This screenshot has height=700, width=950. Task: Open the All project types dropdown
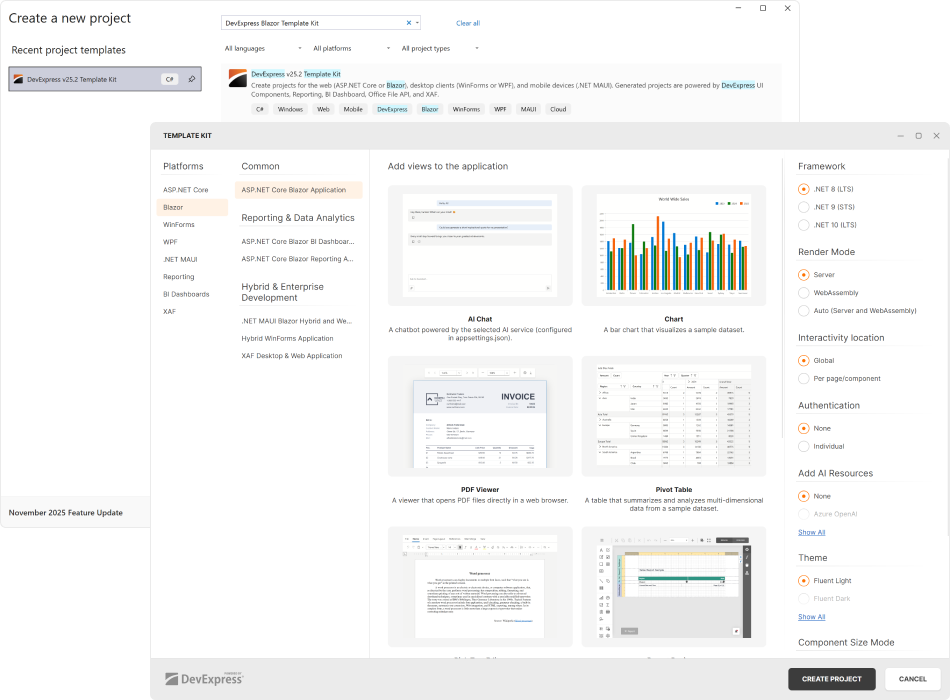pos(440,48)
